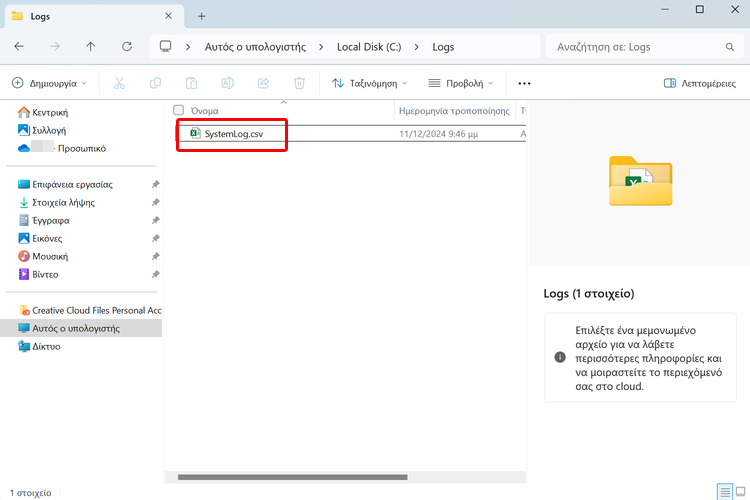Open the Δημιουργία new item dropdown

click(x=49, y=84)
